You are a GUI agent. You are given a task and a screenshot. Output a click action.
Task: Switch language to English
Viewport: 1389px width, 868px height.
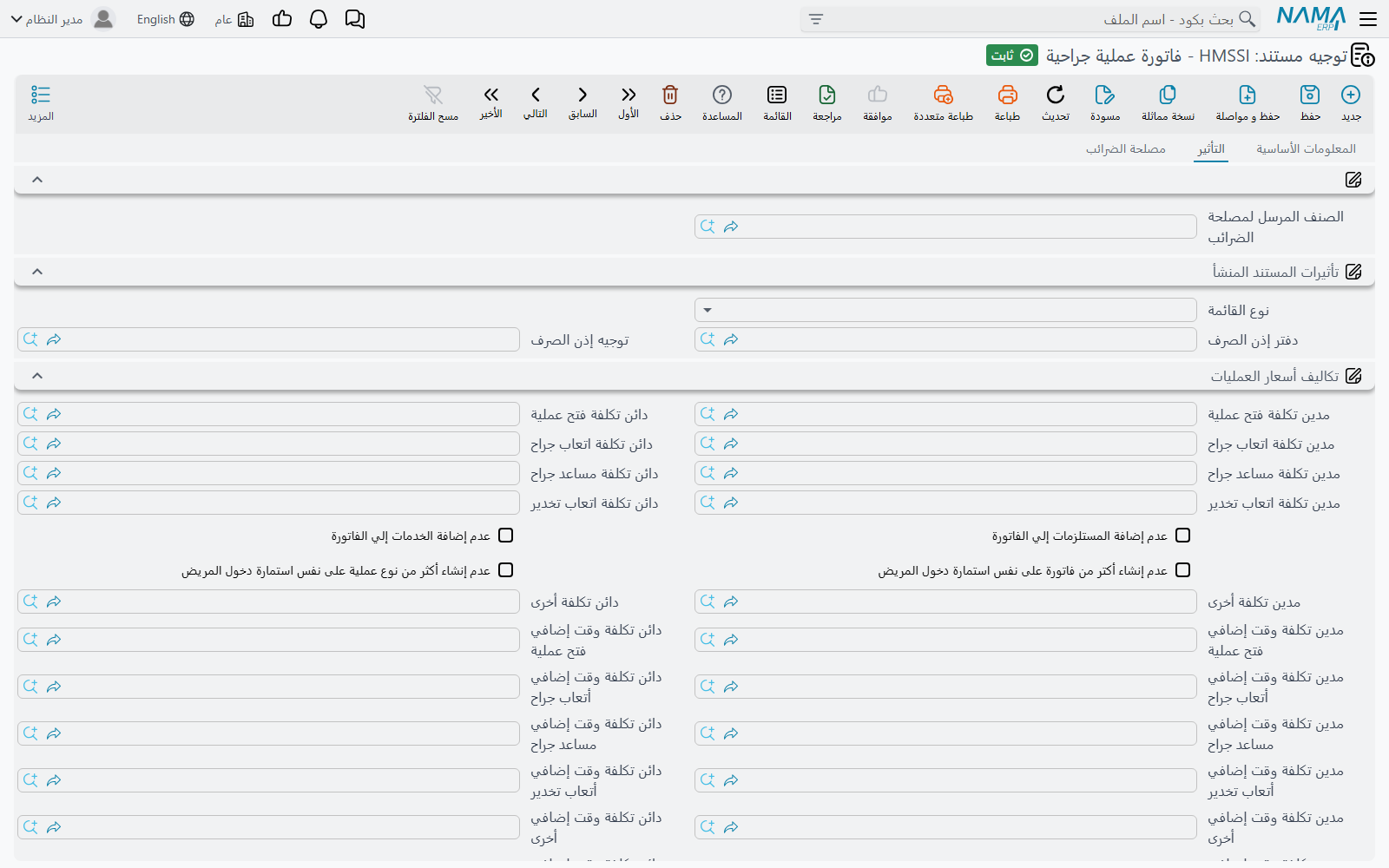click(x=165, y=19)
